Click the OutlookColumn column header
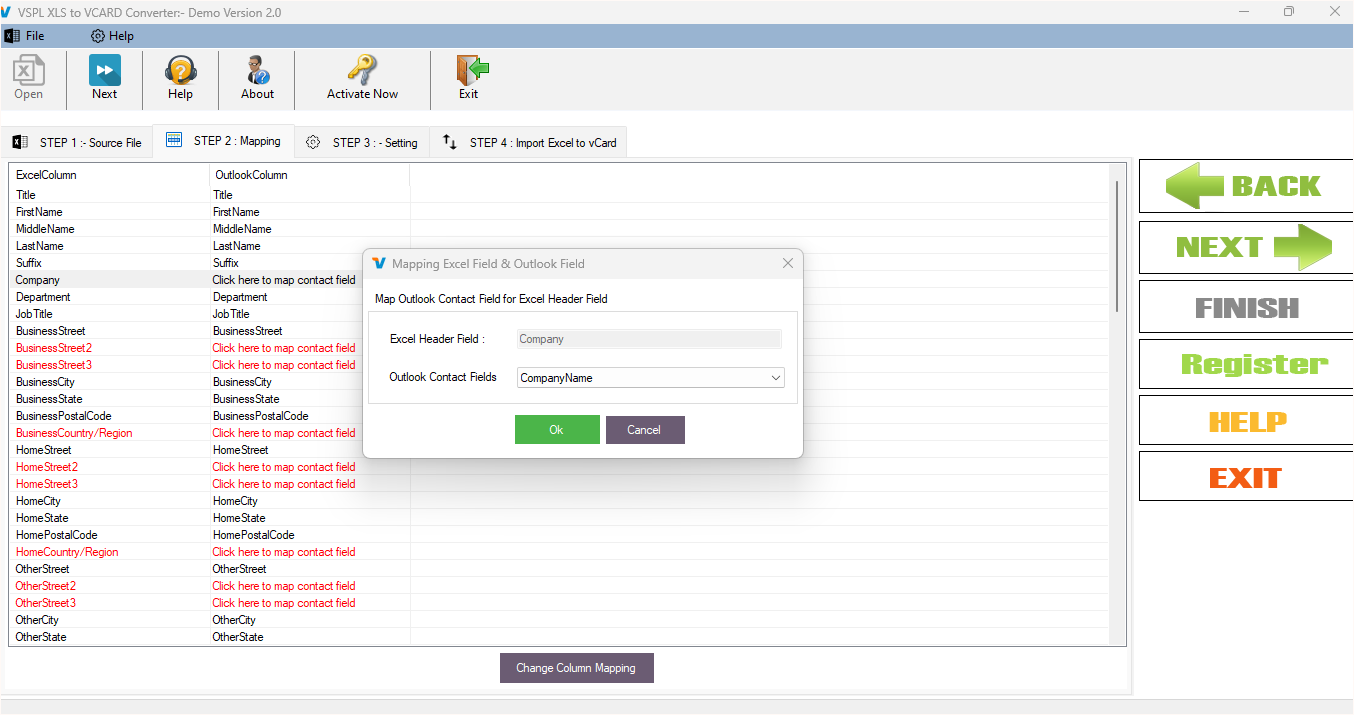Screen dimensions: 1354x715 pos(309,175)
